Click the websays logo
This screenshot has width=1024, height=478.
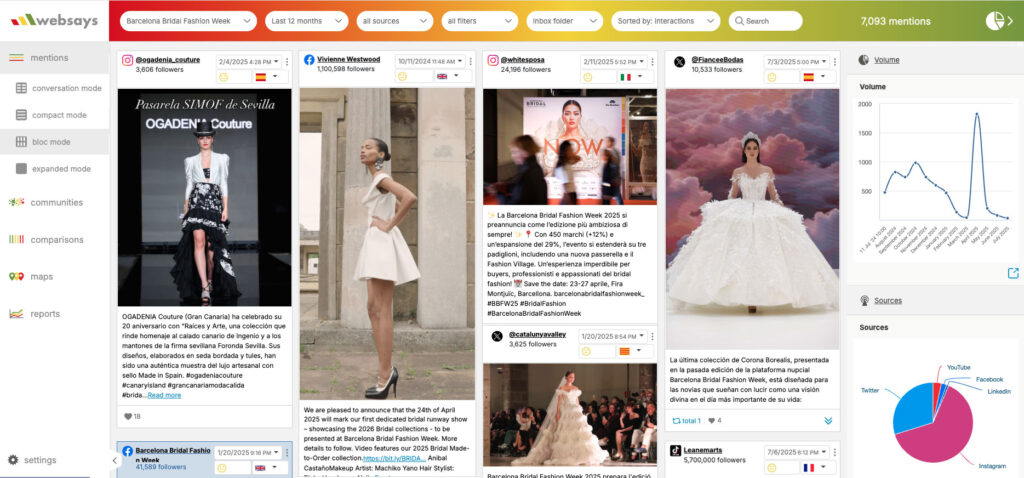(54, 20)
